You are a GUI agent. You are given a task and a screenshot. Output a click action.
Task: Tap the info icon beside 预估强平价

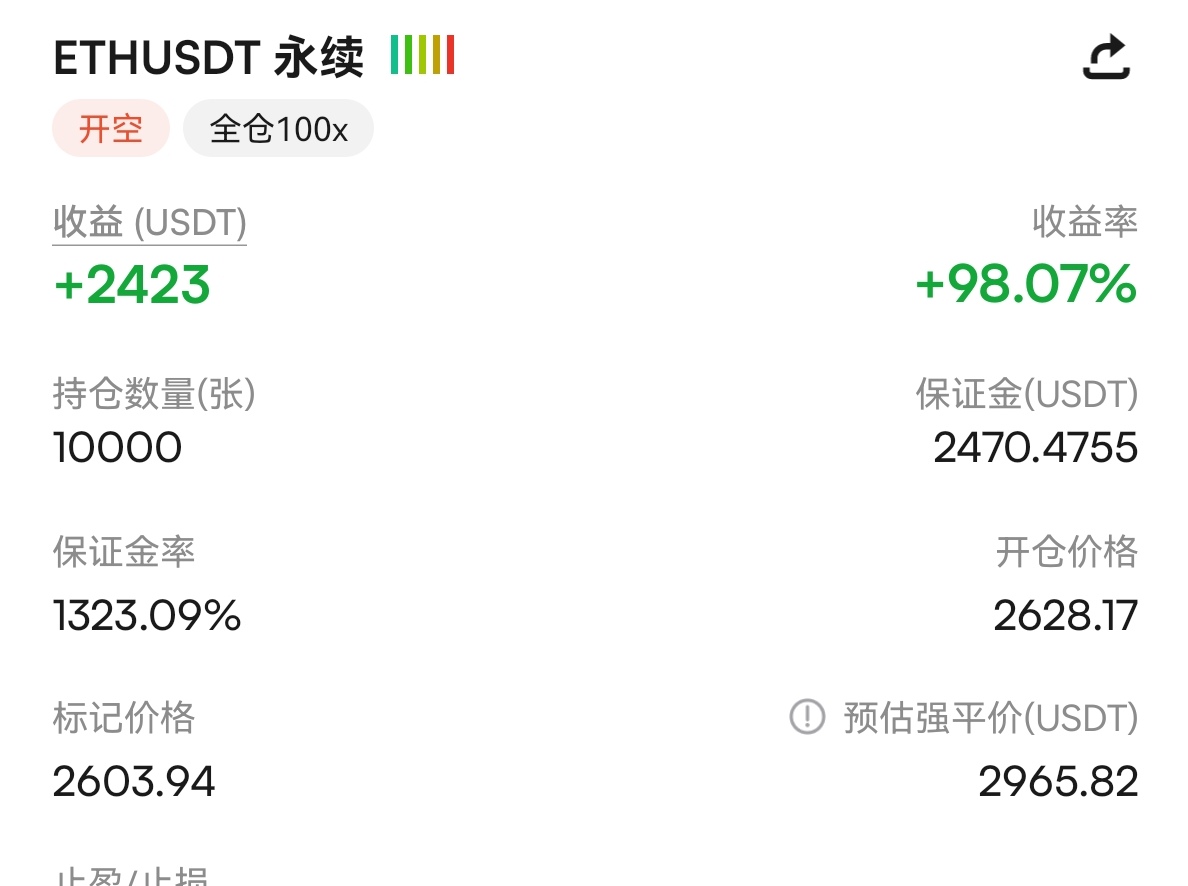[x=807, y=716]
